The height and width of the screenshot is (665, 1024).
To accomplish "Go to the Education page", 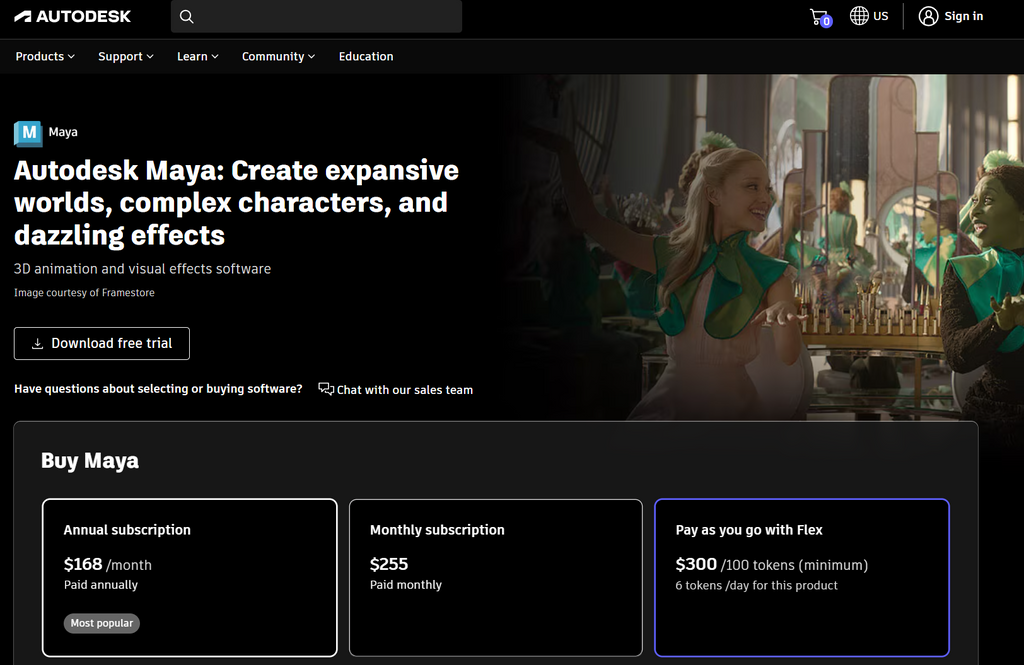I will pyautogui.click(x=366, y=57).
